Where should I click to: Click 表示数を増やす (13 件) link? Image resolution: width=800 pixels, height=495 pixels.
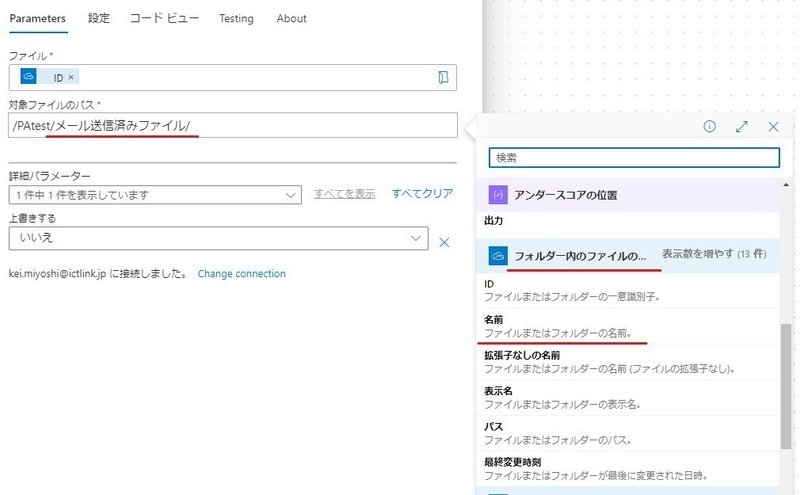714,254
